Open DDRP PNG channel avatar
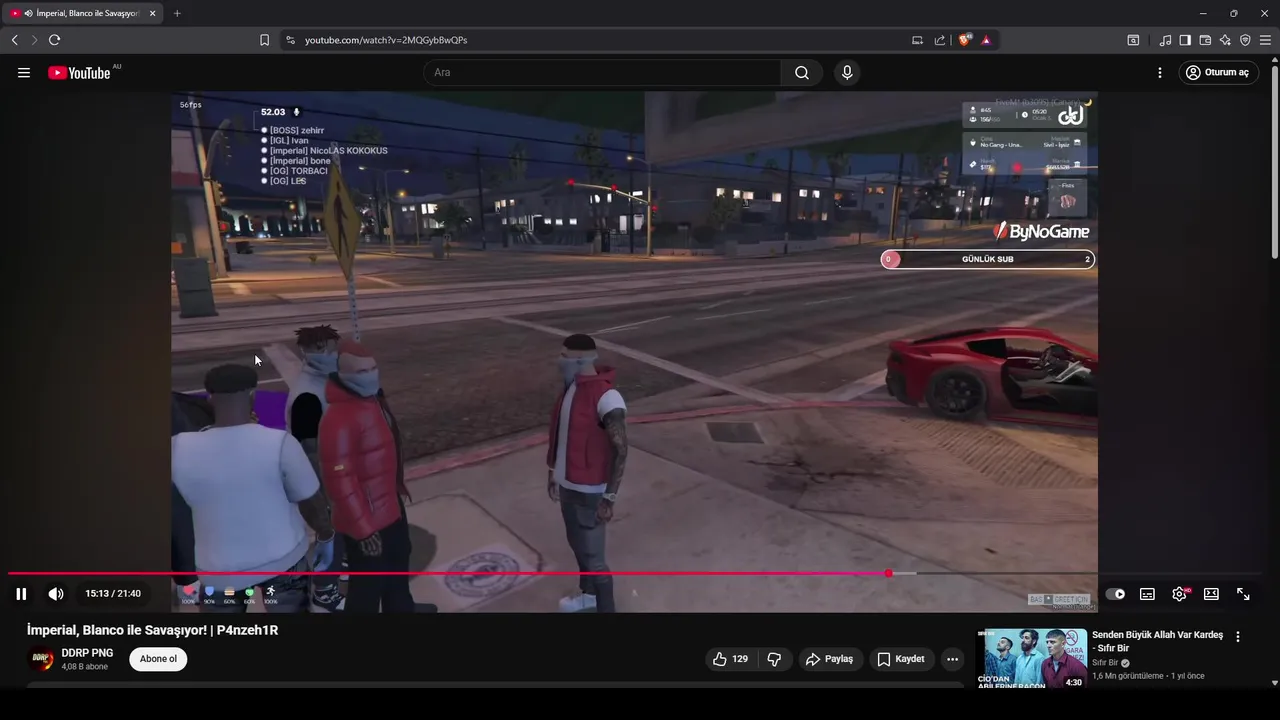 [x=41, y=659]
